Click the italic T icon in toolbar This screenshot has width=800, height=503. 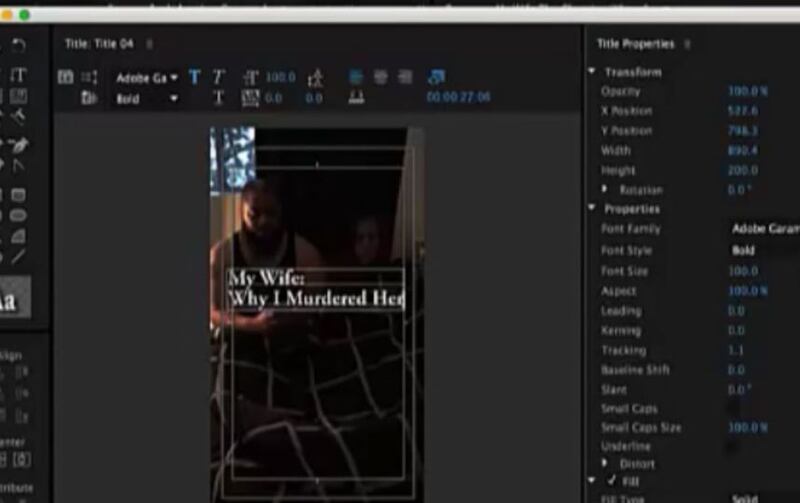[x=218, y=77]
